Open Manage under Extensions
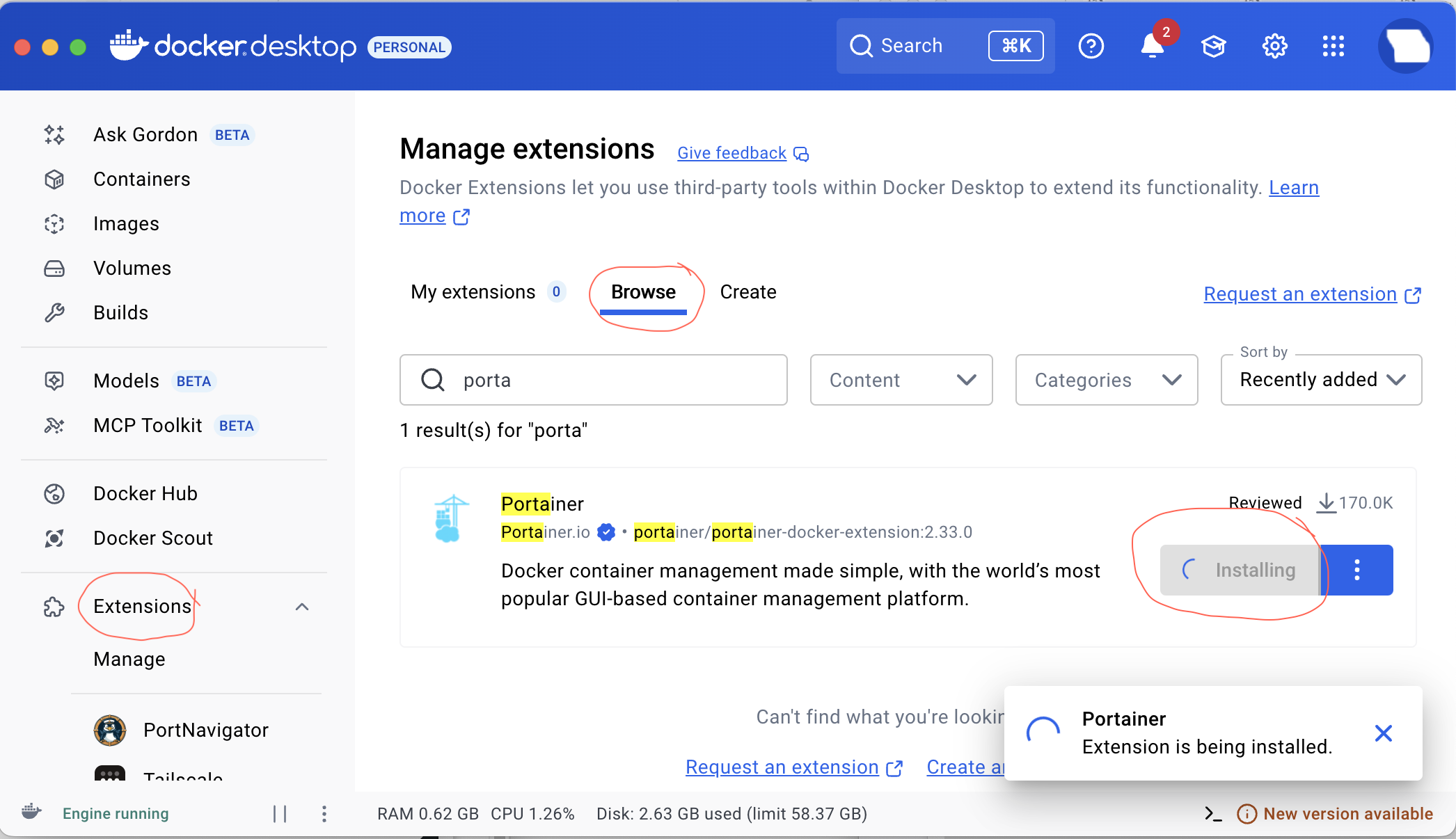The width and height of the screenshot is (1456, 839). tap(129, 659)
